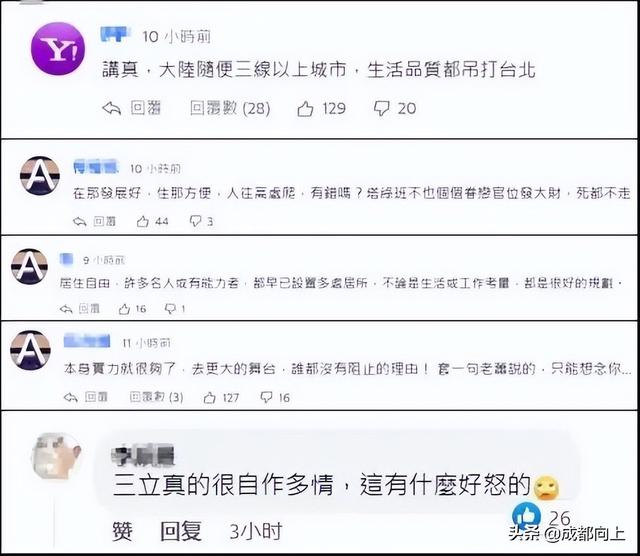
Task: Thumbs down the comment with 3 dislikes
Action: click(196, 221)
